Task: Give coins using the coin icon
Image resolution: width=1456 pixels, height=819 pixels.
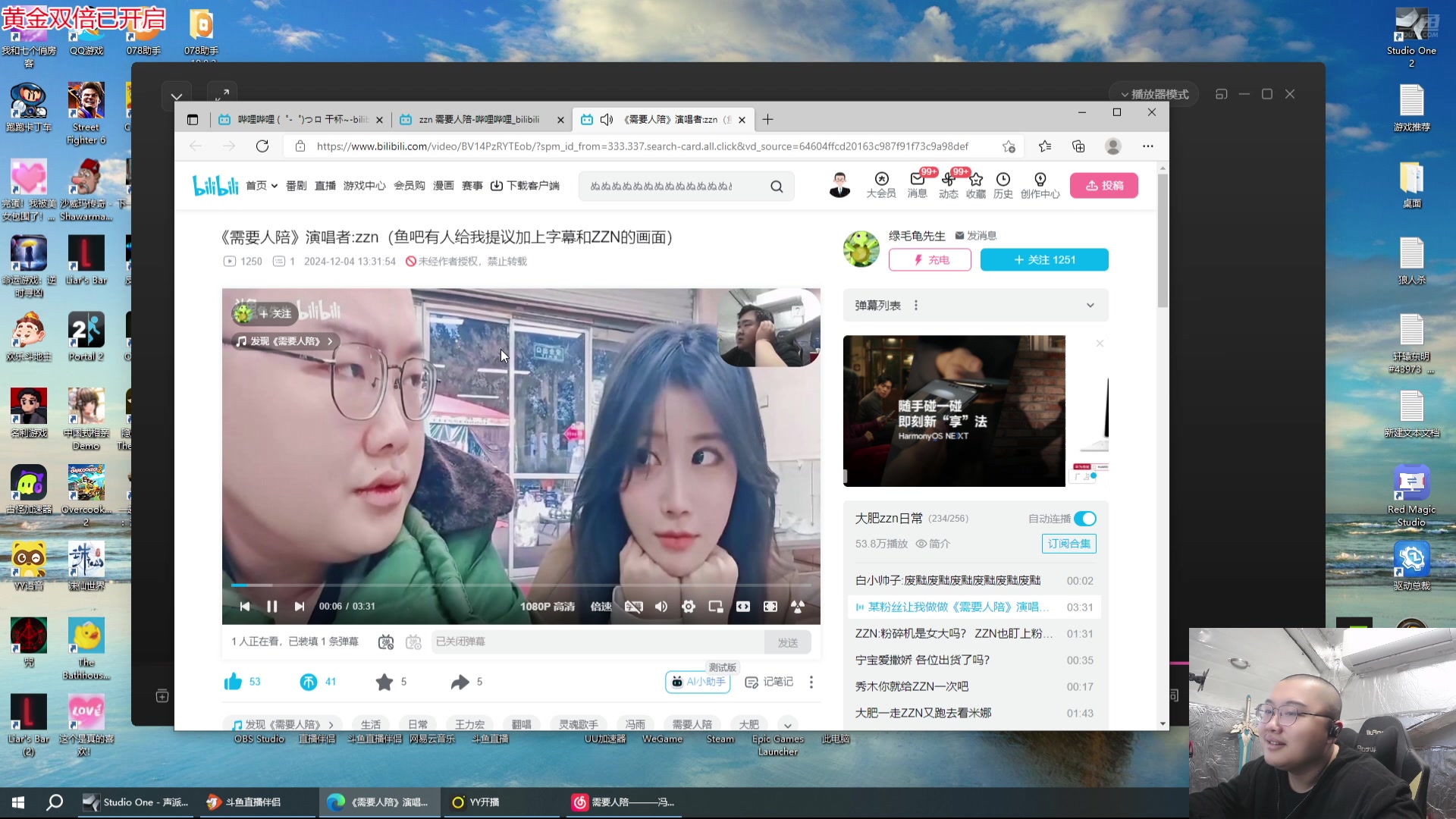Action: 309,682
